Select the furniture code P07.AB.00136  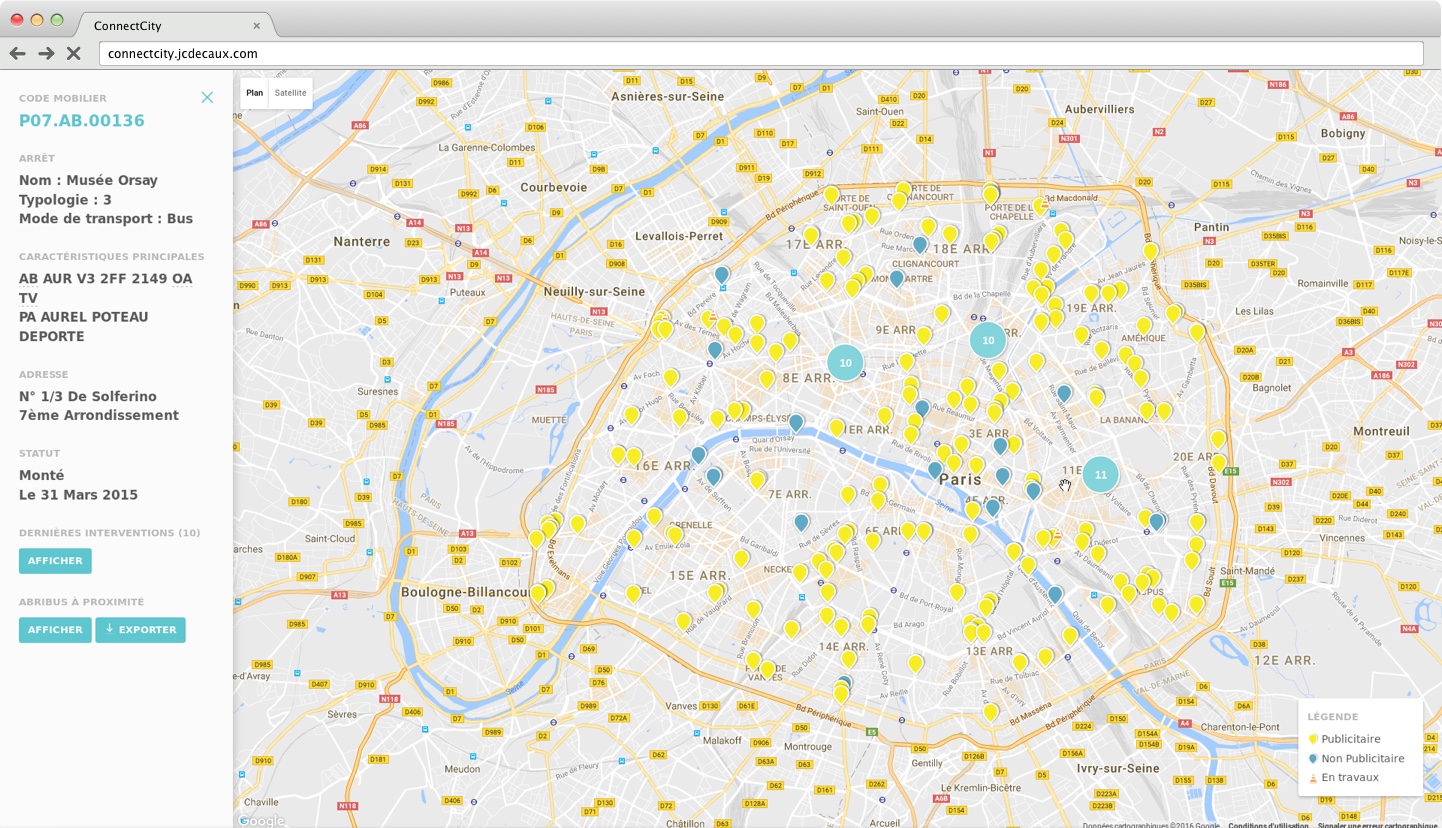point(82,121)
